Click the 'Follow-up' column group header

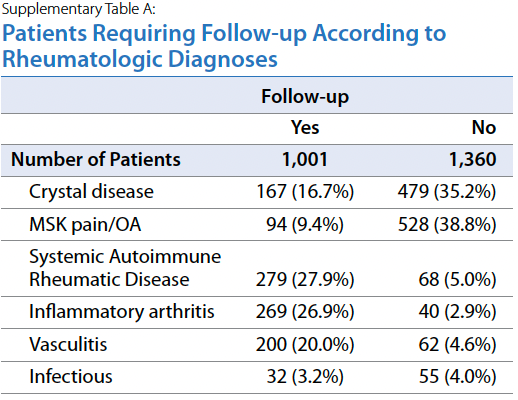coord(305,96)
